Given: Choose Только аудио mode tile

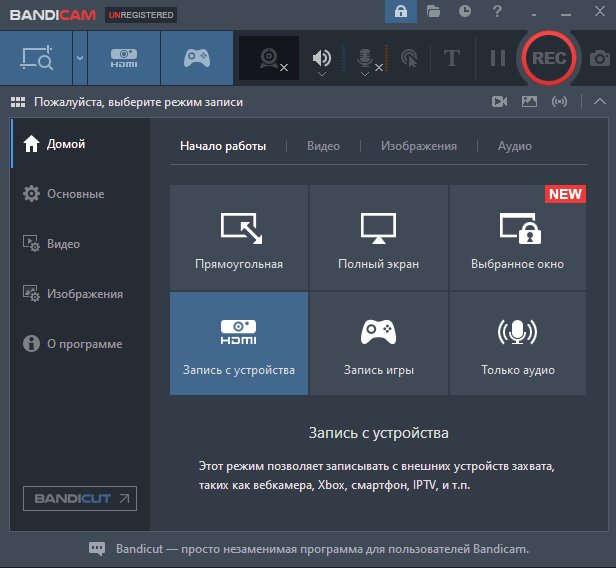Looking at the screenshot, I should 518,343.
